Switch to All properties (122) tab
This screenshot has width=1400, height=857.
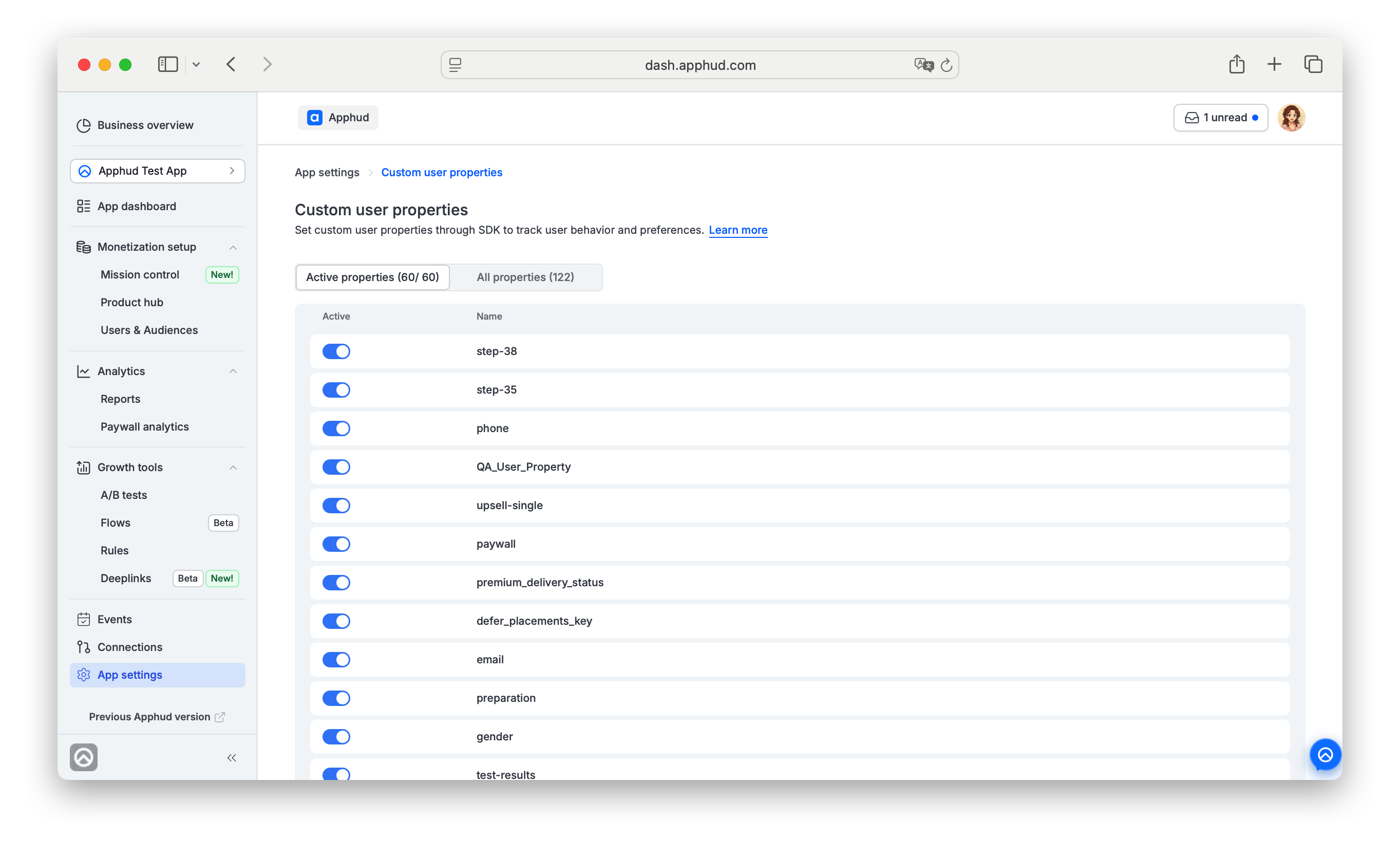[525, 277]
